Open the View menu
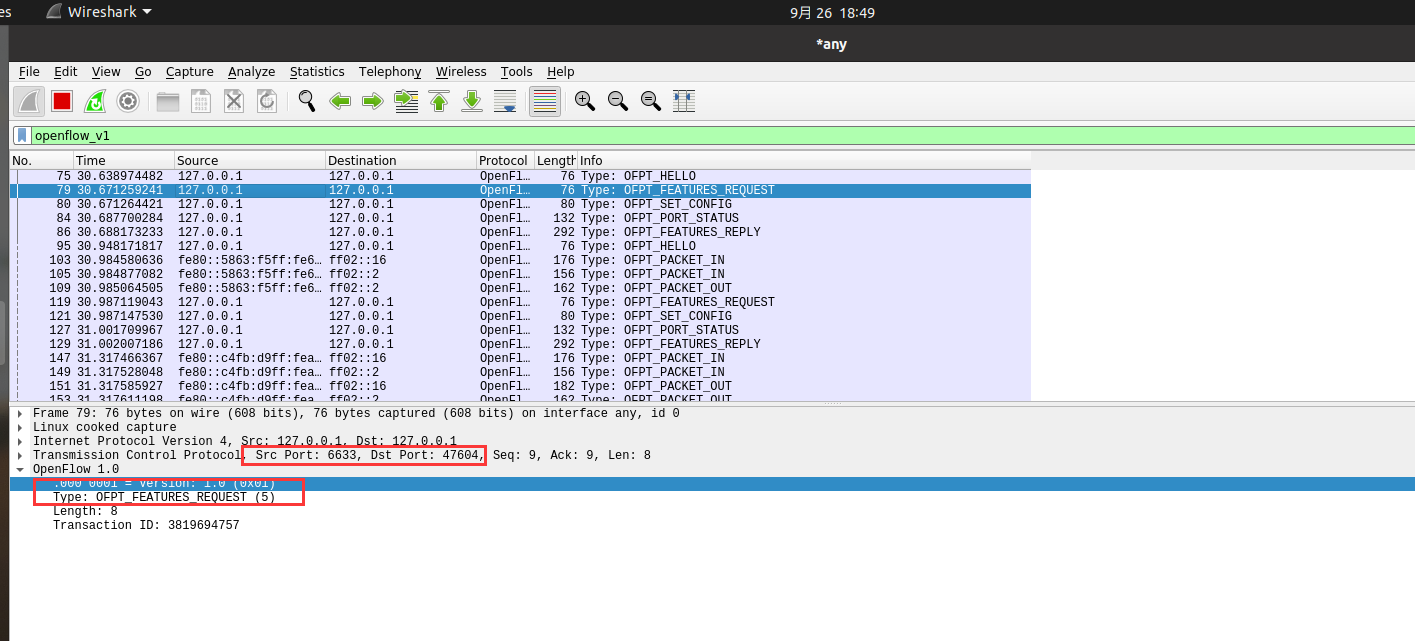 pyautogui.click(x=106, y=72)
